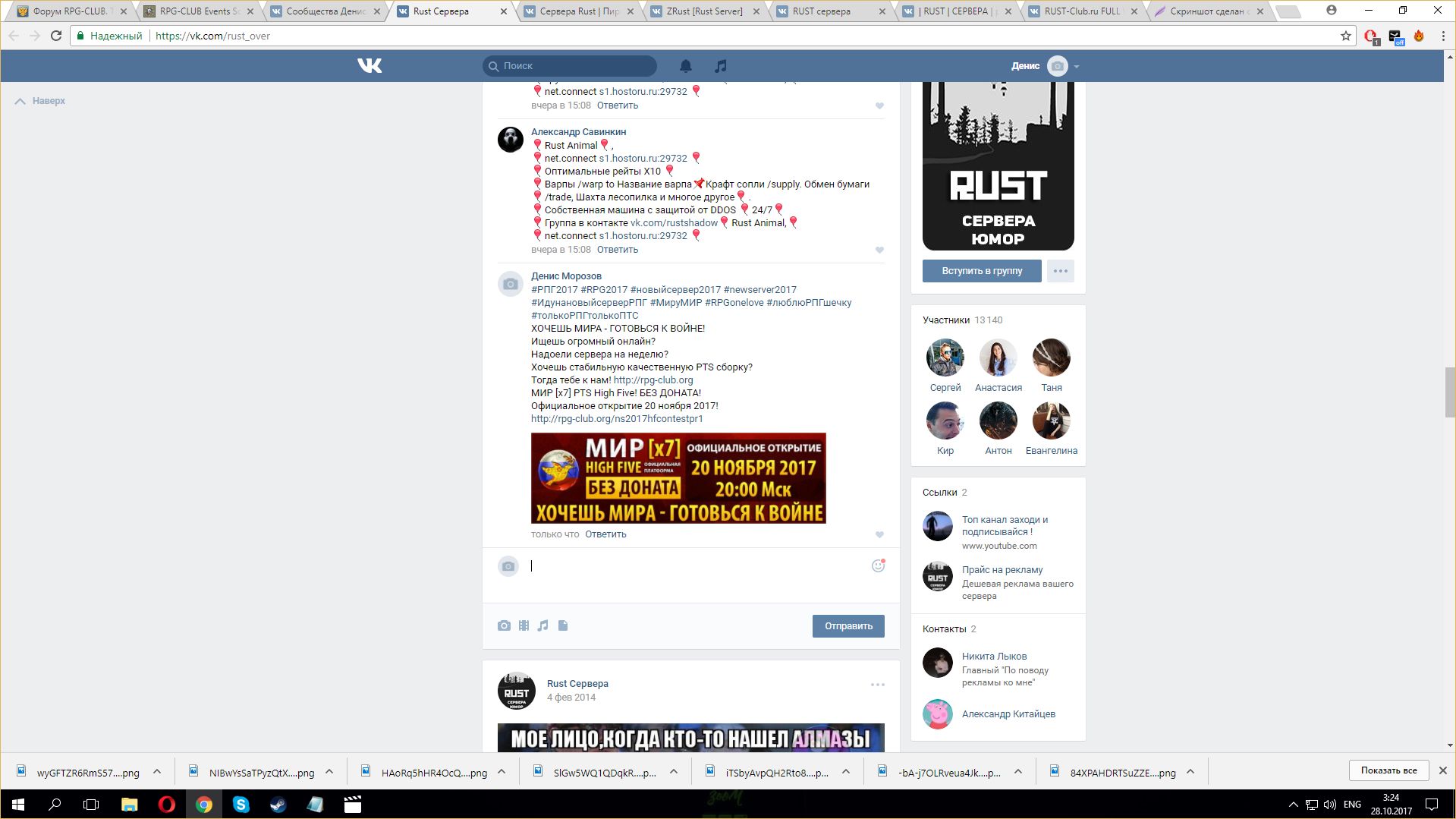Image resolution: width=1456 pixels, height=819 pixels.
Task: Open the Топ канал заходи и подписывайся link
Action: 1005,526
